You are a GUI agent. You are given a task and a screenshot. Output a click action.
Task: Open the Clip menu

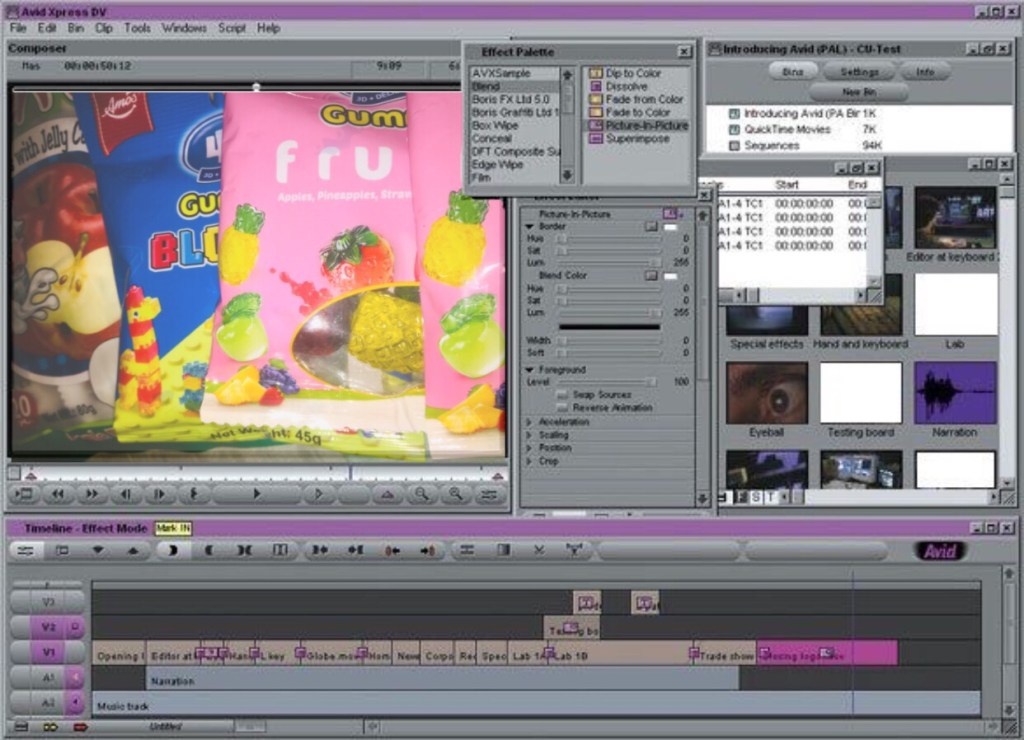(x=103, y=28)
